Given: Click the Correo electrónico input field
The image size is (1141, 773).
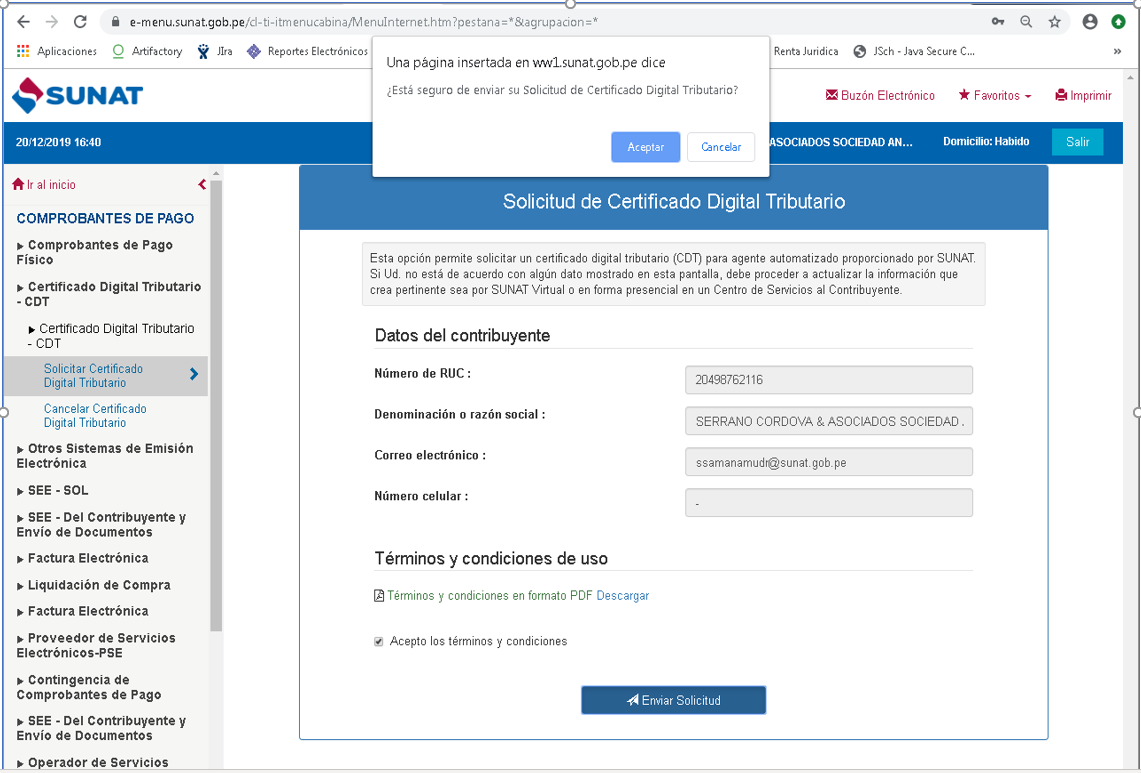Looking at the screenshot, I should click(x=828, y=462).
